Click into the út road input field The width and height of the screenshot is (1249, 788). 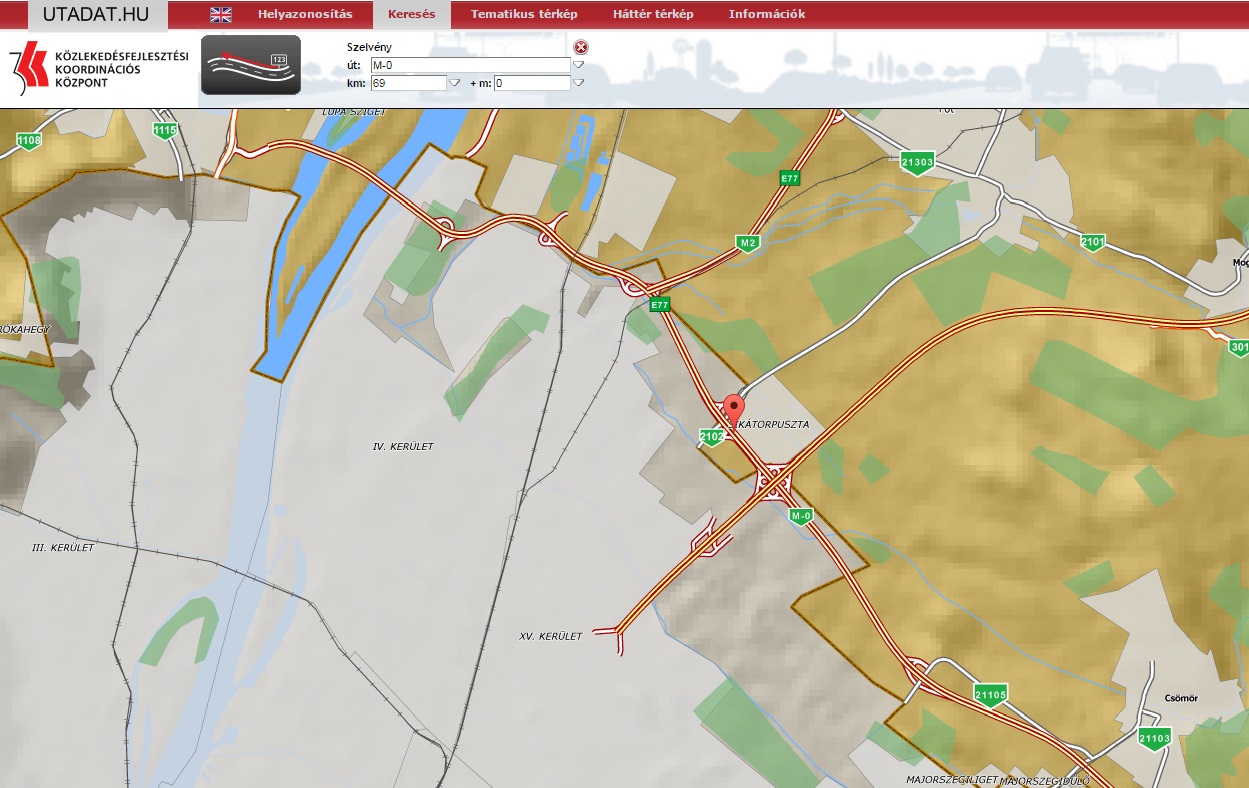pyautogui.click(x=469, y=65)
